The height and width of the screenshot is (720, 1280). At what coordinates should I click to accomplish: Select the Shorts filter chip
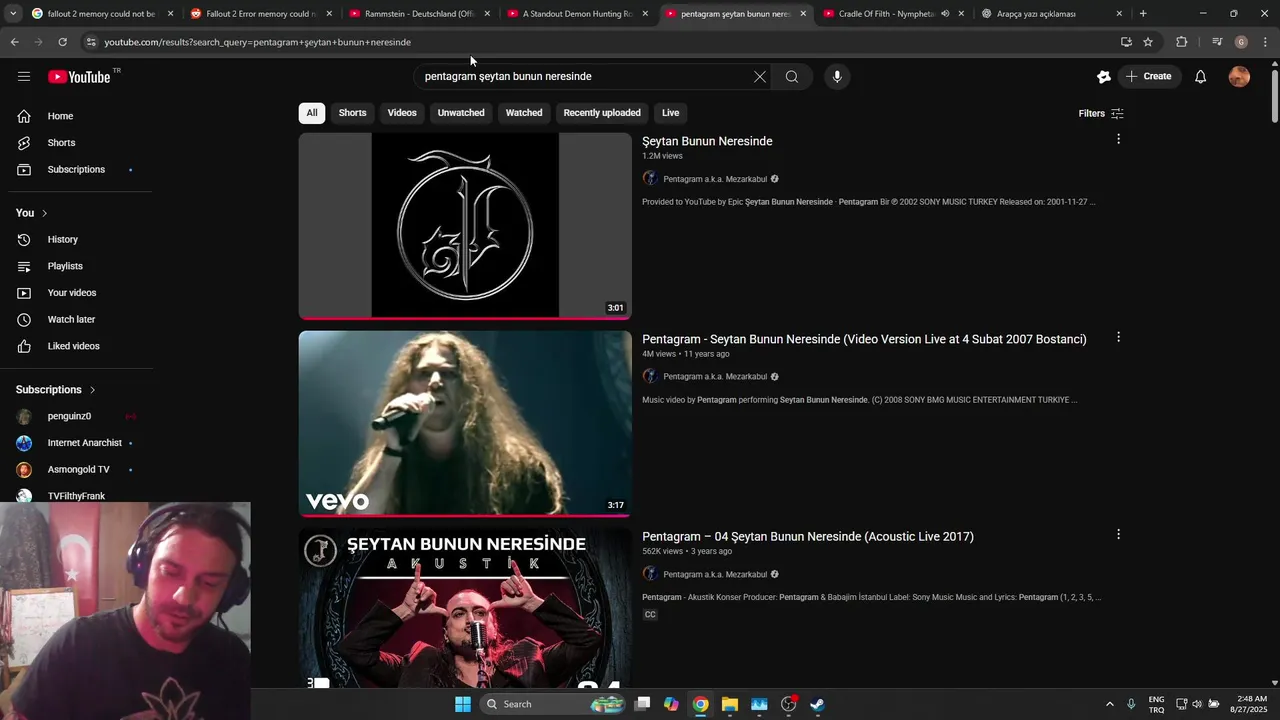pos(352,113)
